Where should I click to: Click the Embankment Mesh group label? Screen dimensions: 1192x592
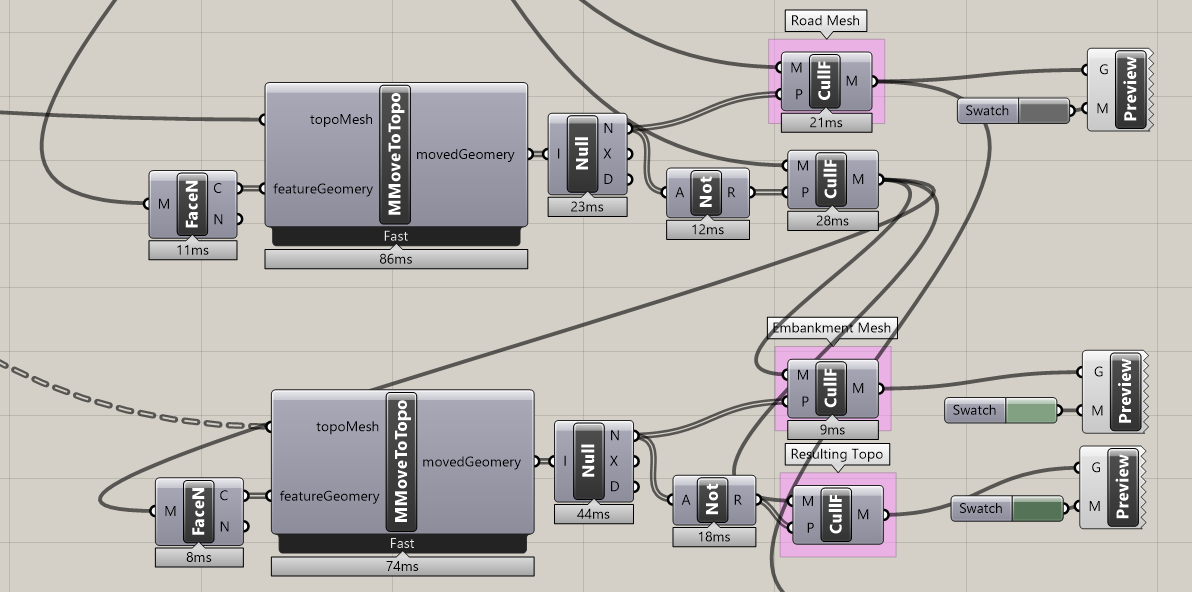pos(832,328)
